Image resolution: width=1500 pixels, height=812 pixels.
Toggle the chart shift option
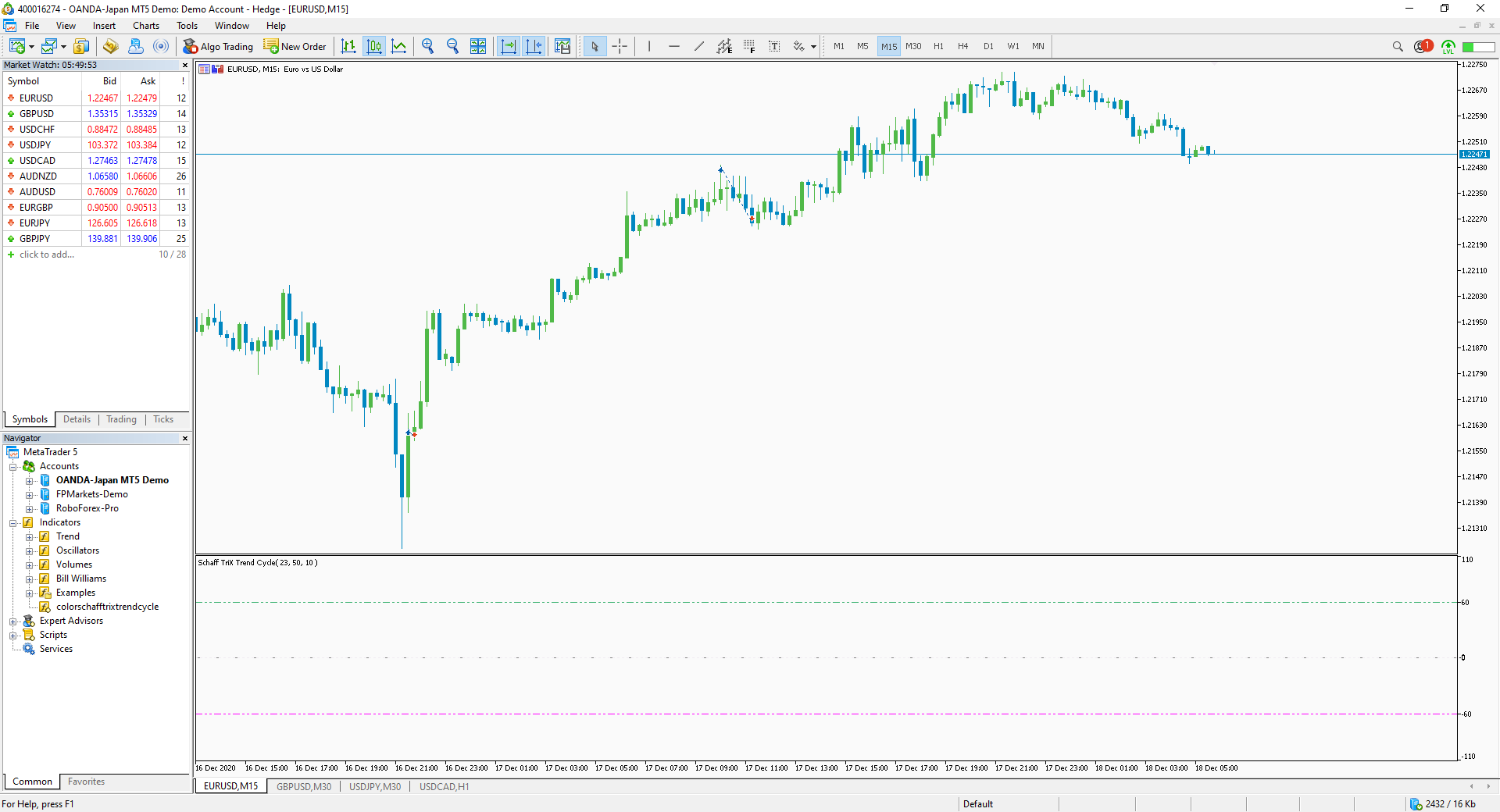[534, 46]
